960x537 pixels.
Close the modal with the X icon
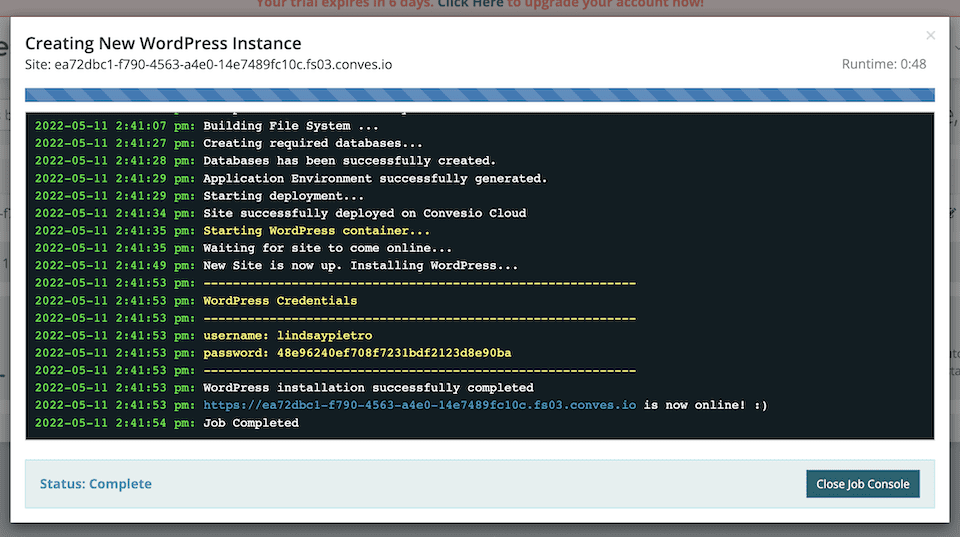point(930,36)
